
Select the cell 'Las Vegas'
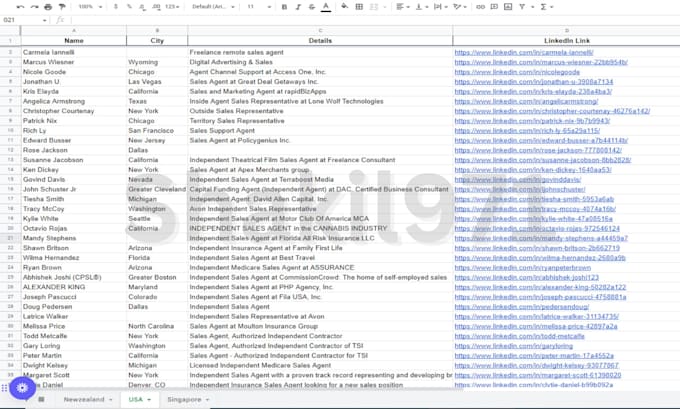click(157, 82)
